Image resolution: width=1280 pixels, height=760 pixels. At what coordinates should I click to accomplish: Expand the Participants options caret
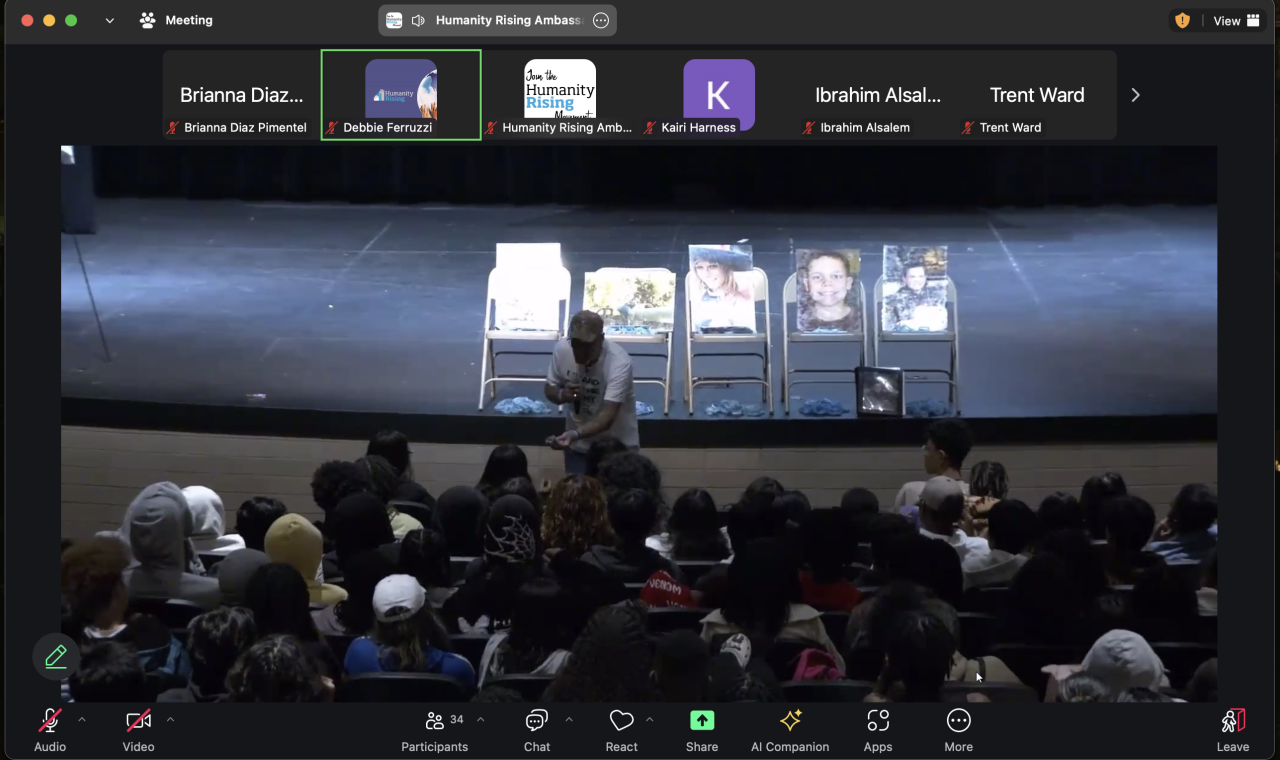[481, 719]
